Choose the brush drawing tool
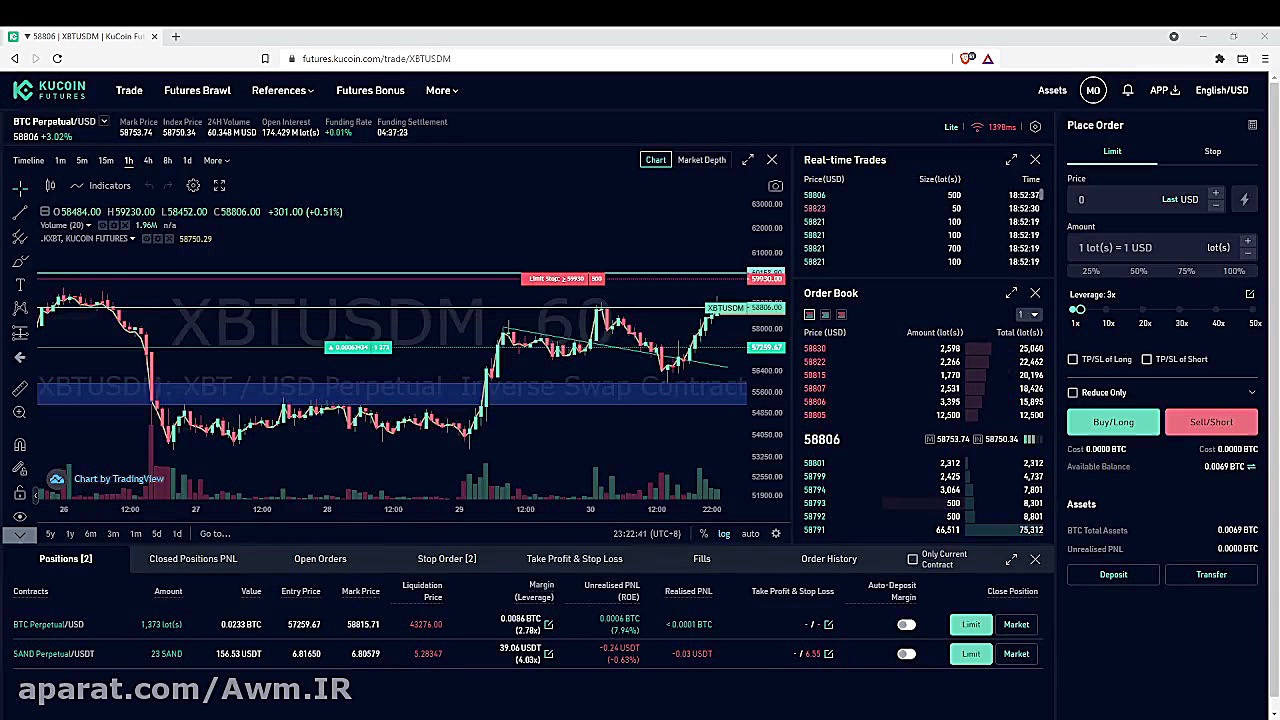Viewport: 1280px width, 720px height. pyautogui.click(x=20, y=261)
